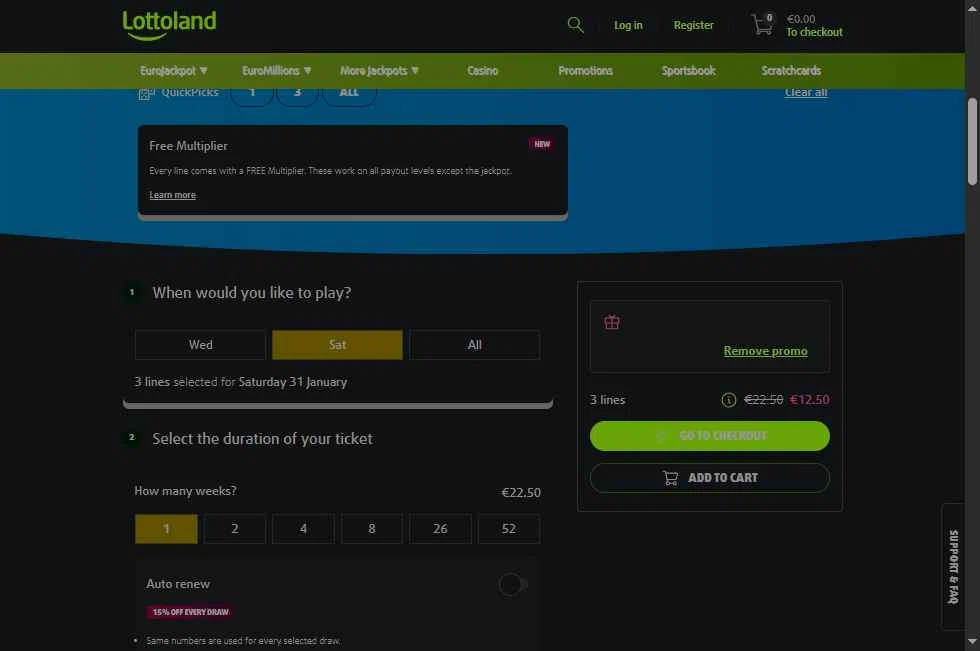This screenshot has width=980, height=651.
Task: Click the scrollbar down arrow
Action: coord(972,642)
